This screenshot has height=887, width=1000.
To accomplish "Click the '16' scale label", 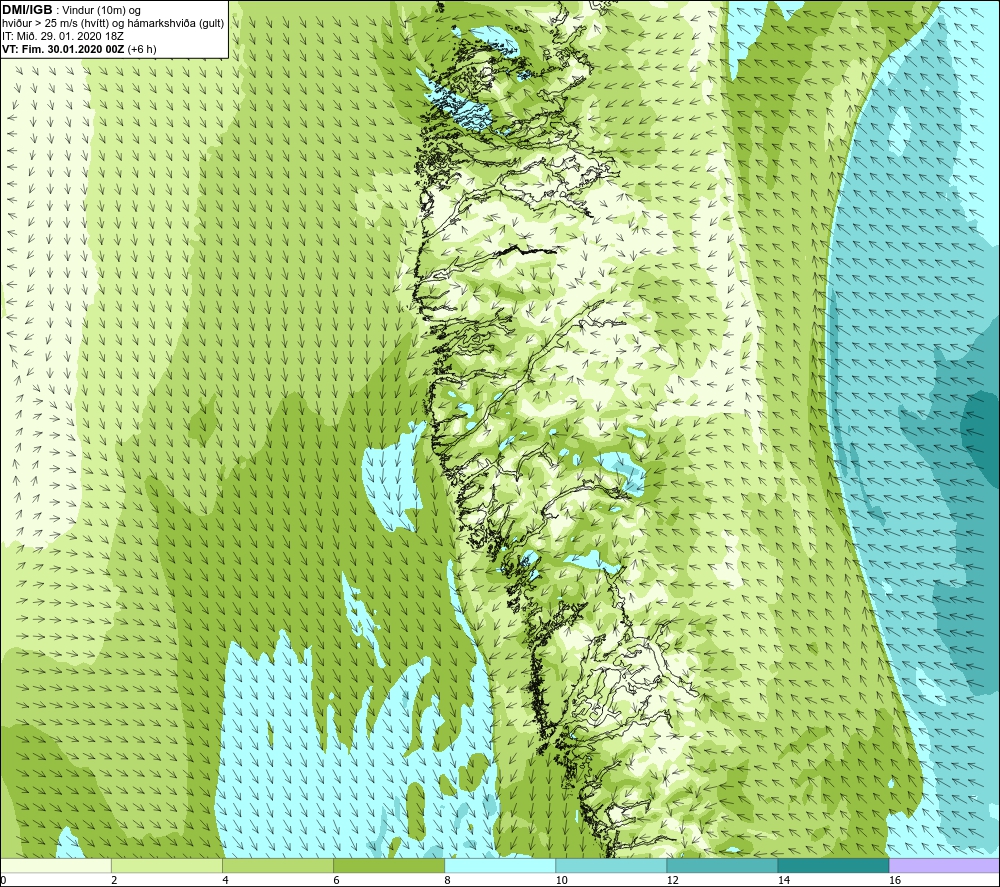I will coord(894,880).
